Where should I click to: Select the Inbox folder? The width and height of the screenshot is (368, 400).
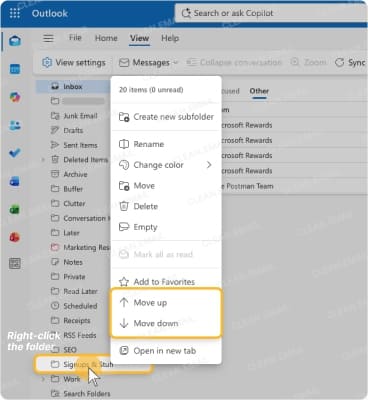click(x=73, y=87)
